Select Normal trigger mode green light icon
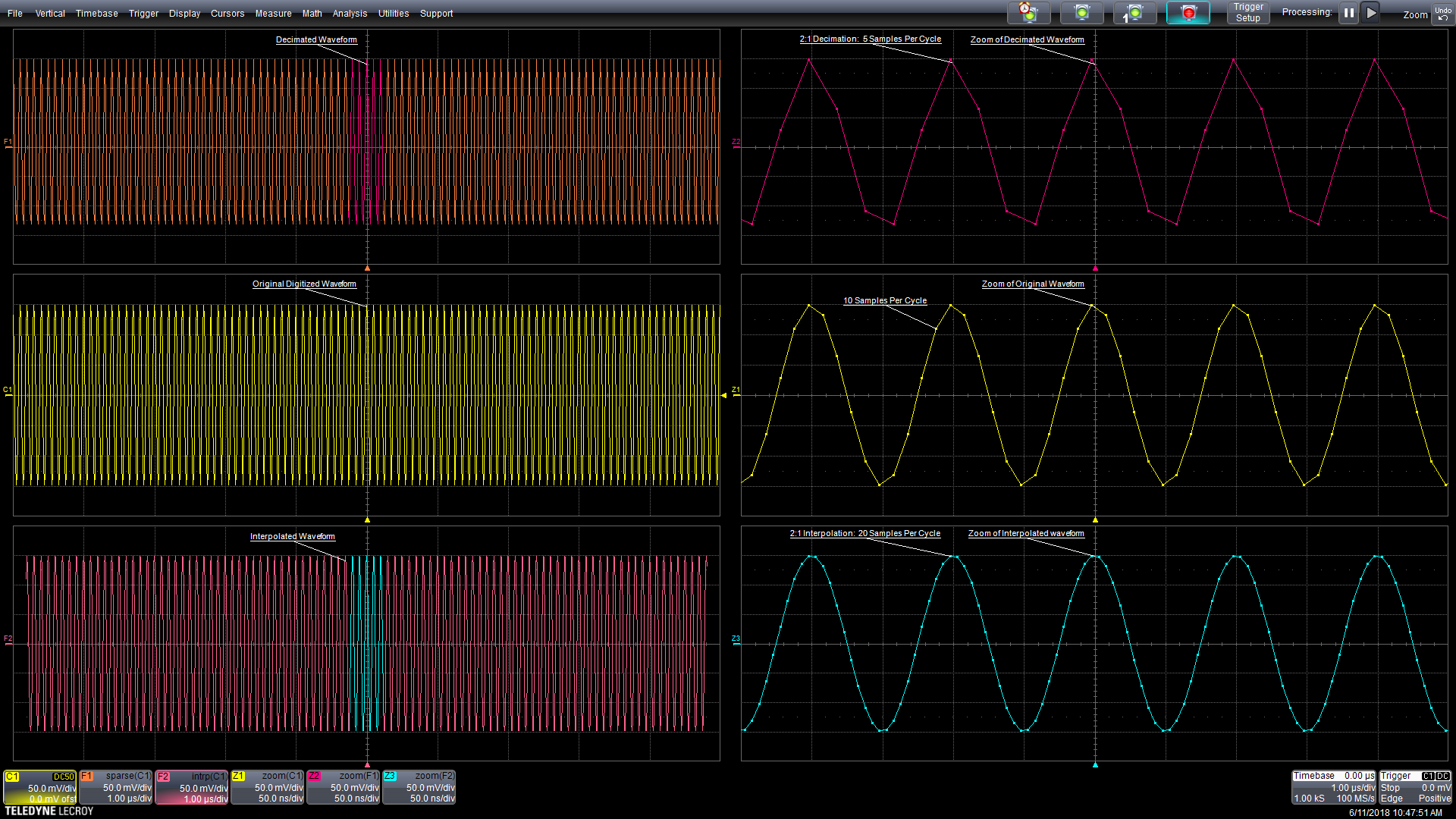 click(x=1081, y=13)
